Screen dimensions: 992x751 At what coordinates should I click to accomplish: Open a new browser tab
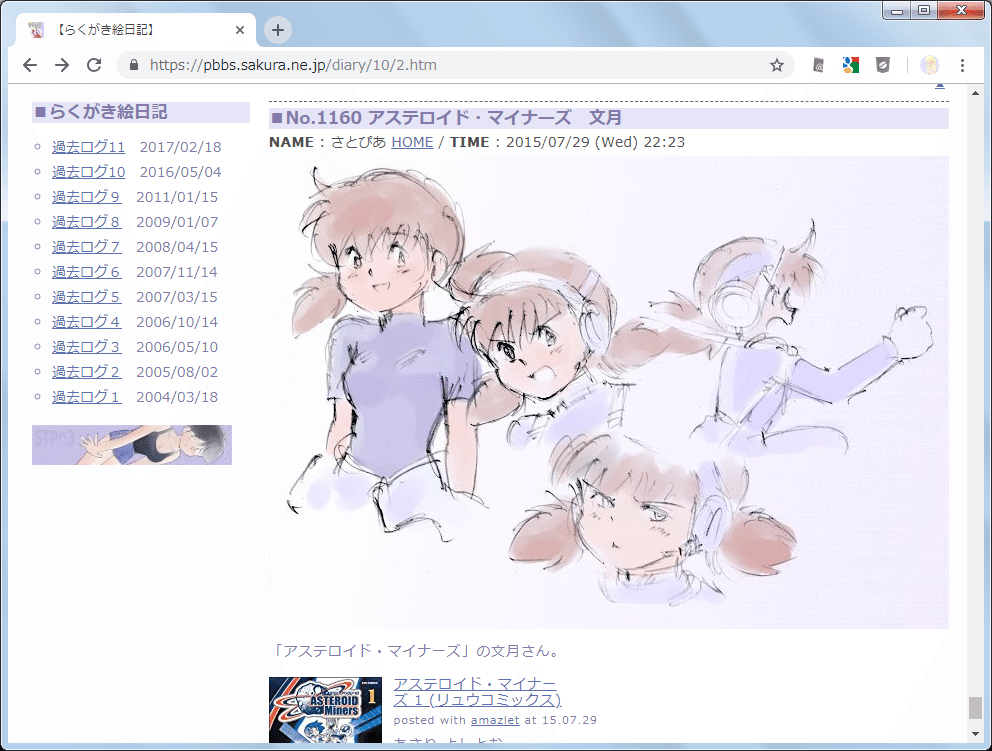278,30
